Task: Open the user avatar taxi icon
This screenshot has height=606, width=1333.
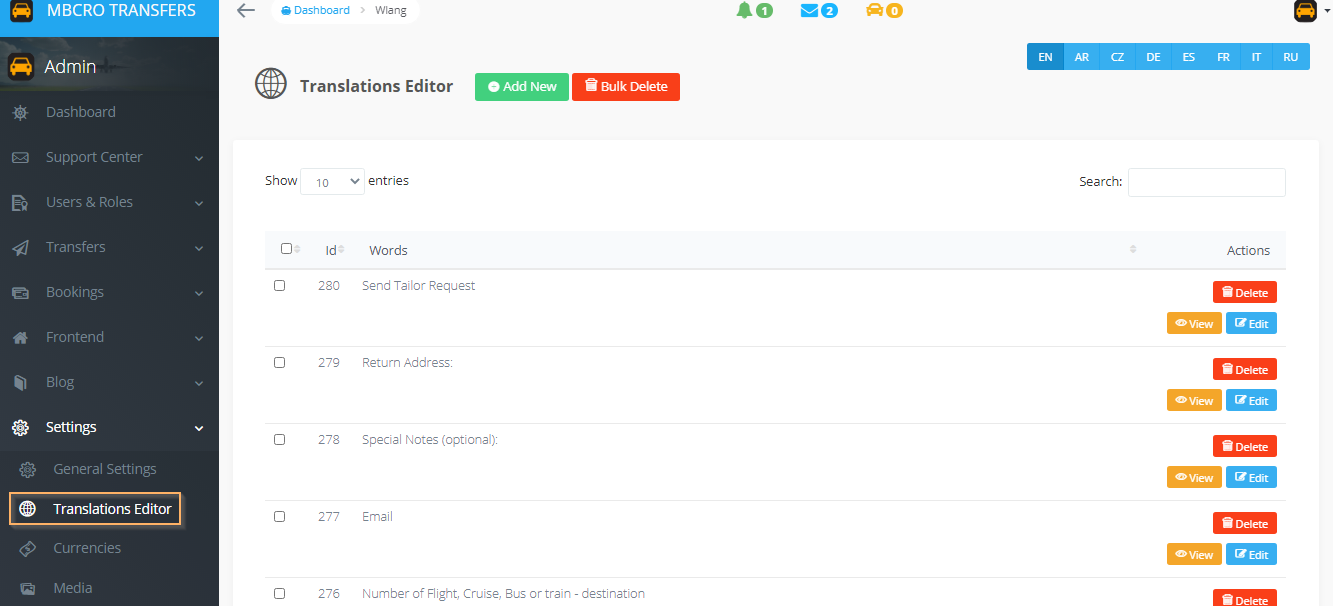Action: pos(1305,11)
